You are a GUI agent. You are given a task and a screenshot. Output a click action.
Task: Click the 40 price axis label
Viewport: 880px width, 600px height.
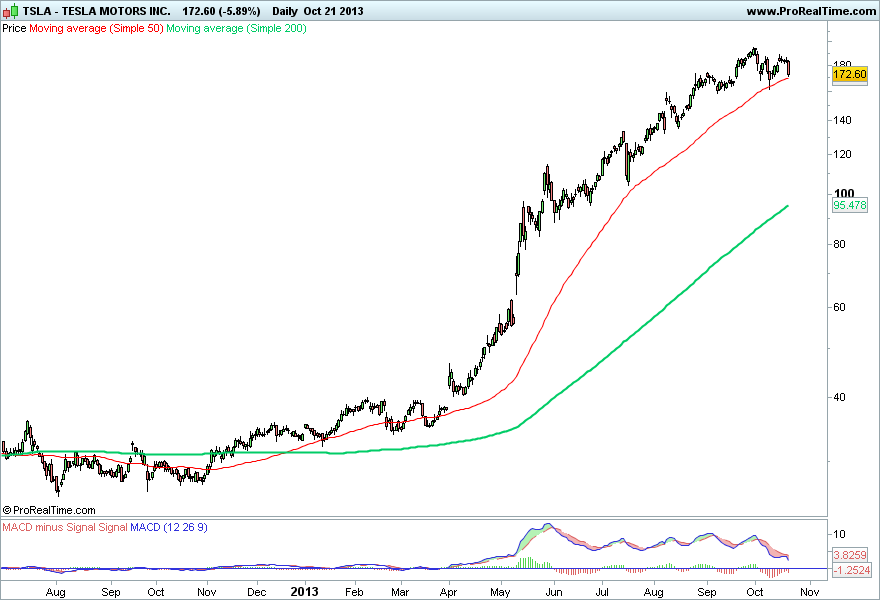click(839, 397)
